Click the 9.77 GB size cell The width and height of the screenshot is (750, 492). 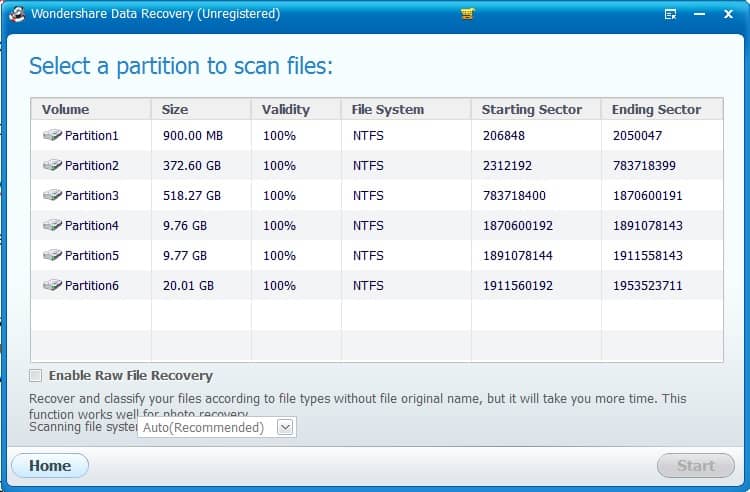click(x=185, y=256)
